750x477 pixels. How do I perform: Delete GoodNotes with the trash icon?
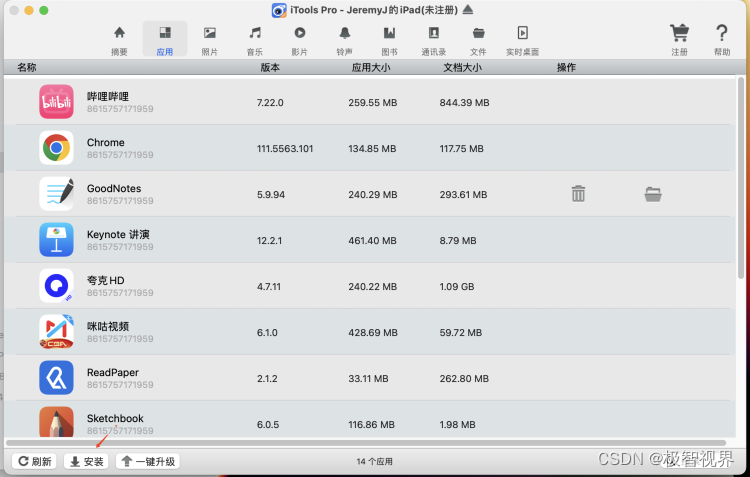coord(578,194)
